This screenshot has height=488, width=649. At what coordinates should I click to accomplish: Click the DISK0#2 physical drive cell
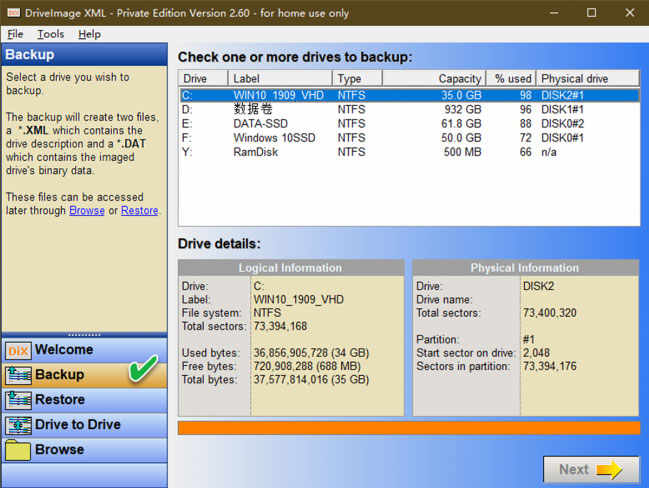click(562, 123)
